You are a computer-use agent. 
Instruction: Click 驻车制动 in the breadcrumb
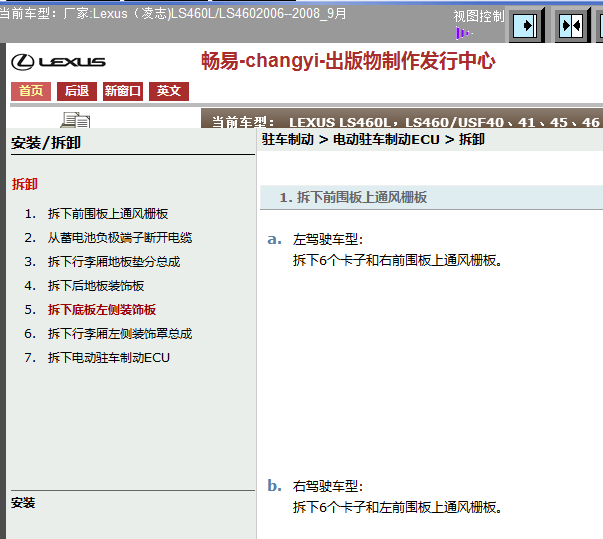[288, 139]
